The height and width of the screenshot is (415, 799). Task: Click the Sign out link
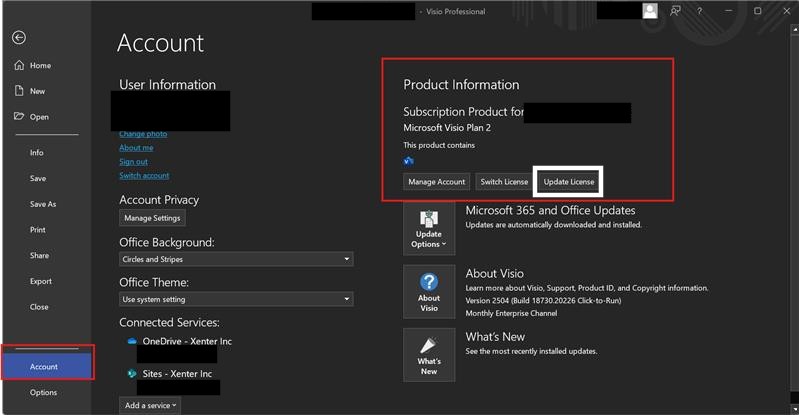(133, 162)
